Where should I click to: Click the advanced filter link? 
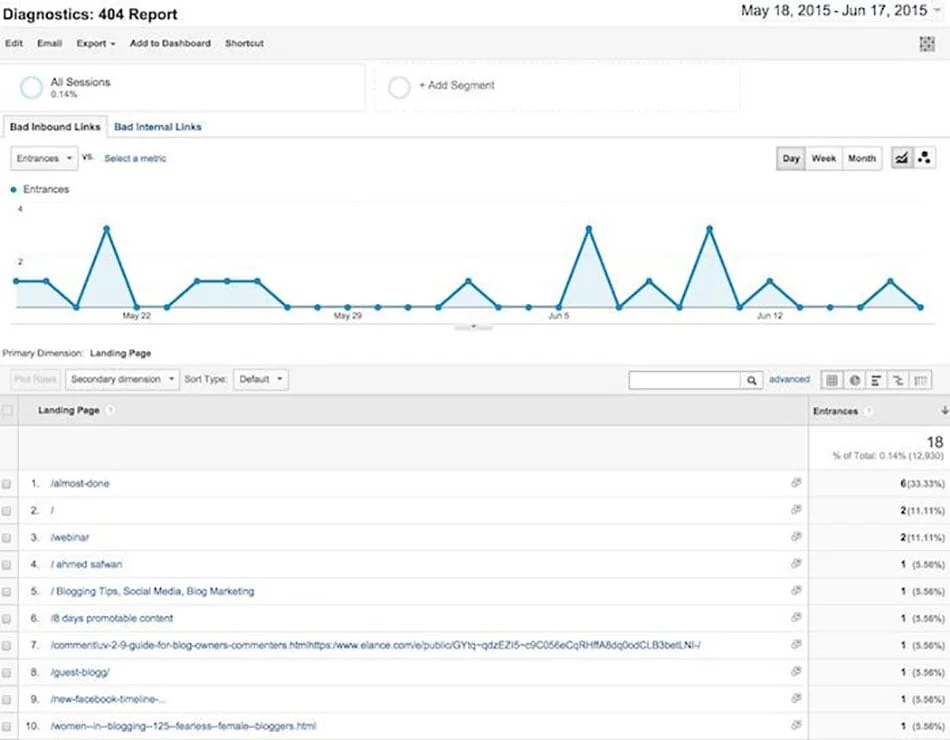790,379
